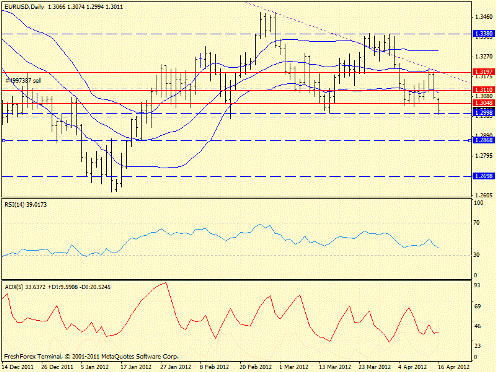
Task: Click the 1 Mar 2012 date label
Action: click(x=294, y=367)
